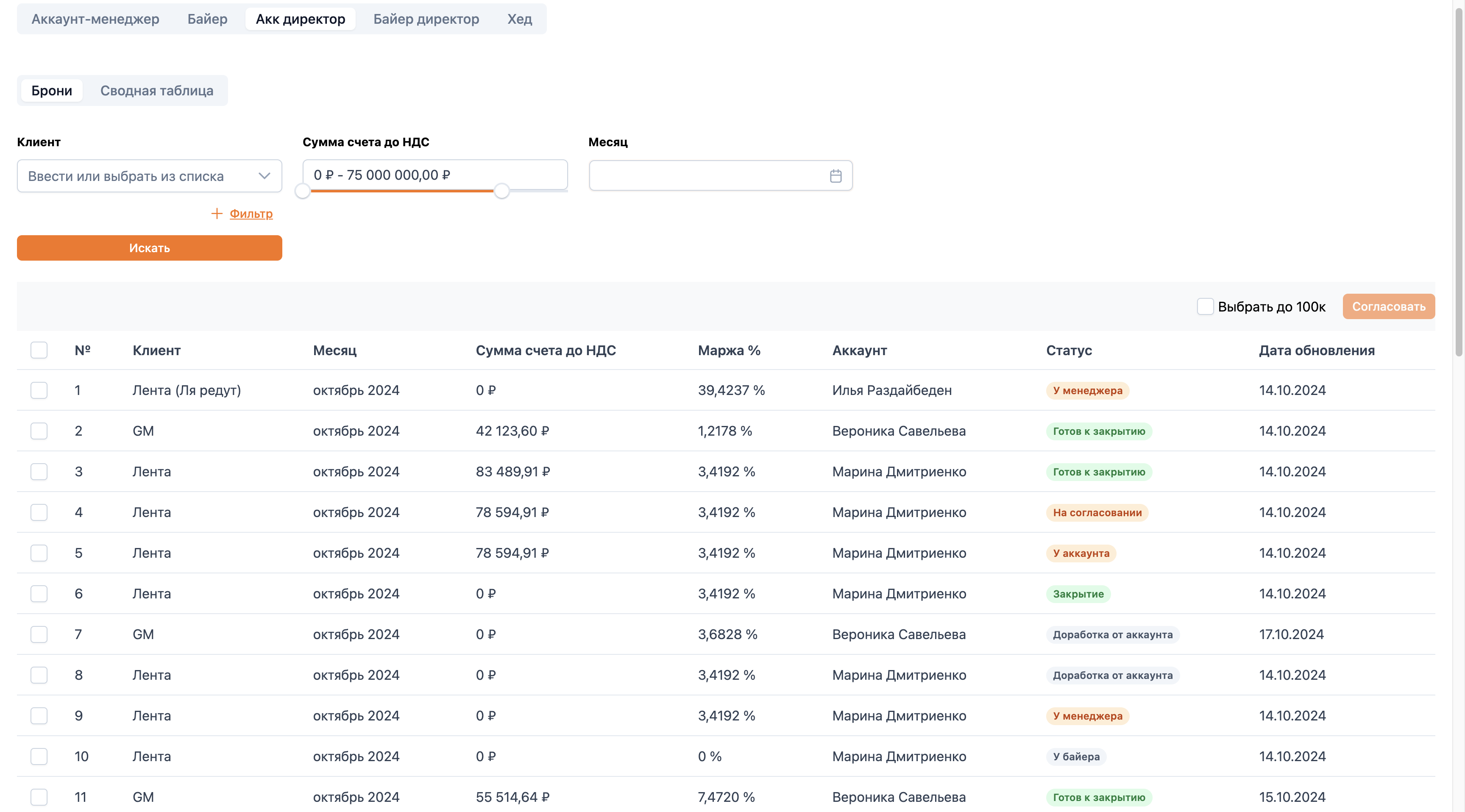The width and height of the screenshot is (1465, 812).
Task: Check the row 11 GM 55 514,64 checkbox
Action: coord(39,797)
